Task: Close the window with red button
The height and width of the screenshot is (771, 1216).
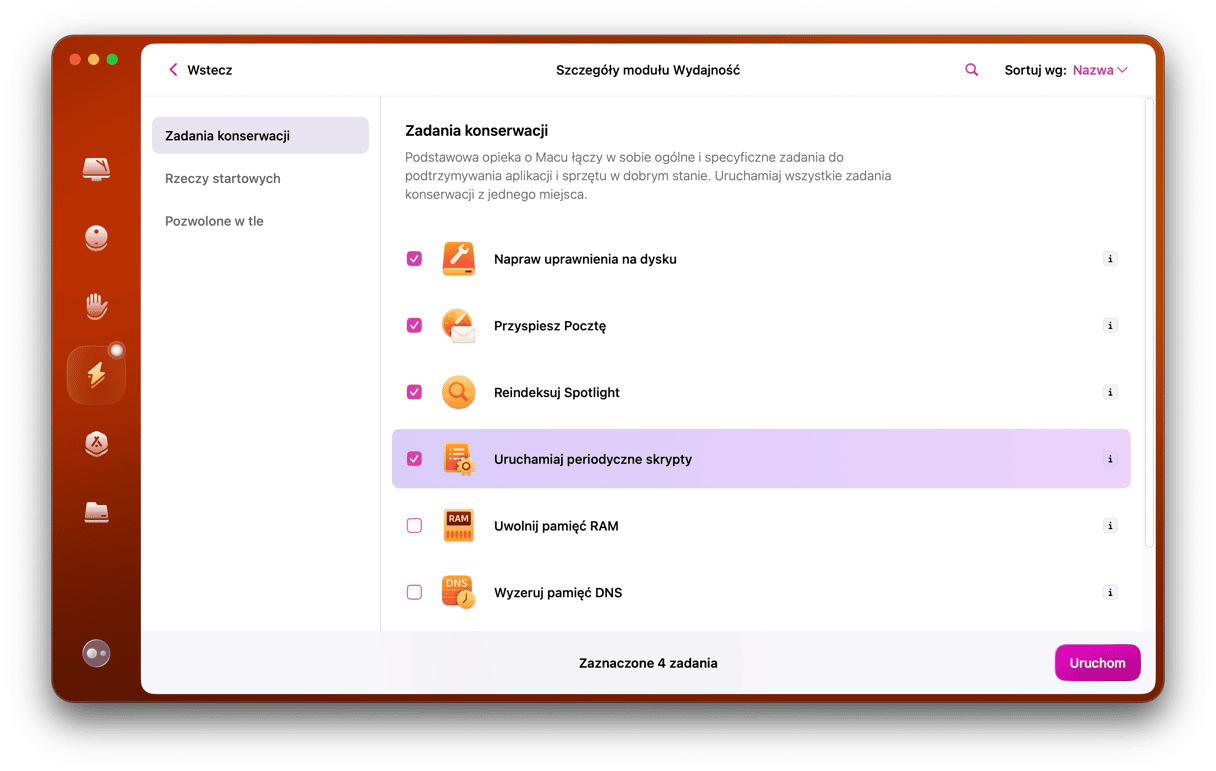Action: pos(75,60)
